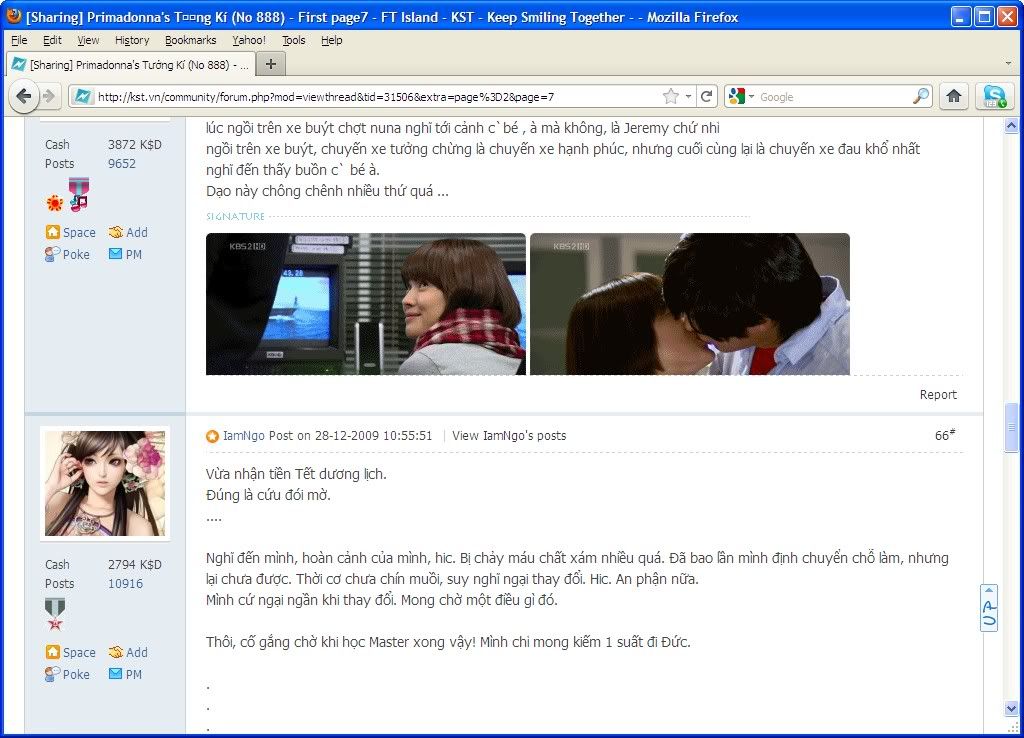Image resolution: width=1024 pixels, height=738 pixels.
Task: Click the Report link
Action: (x=938, y=394)
